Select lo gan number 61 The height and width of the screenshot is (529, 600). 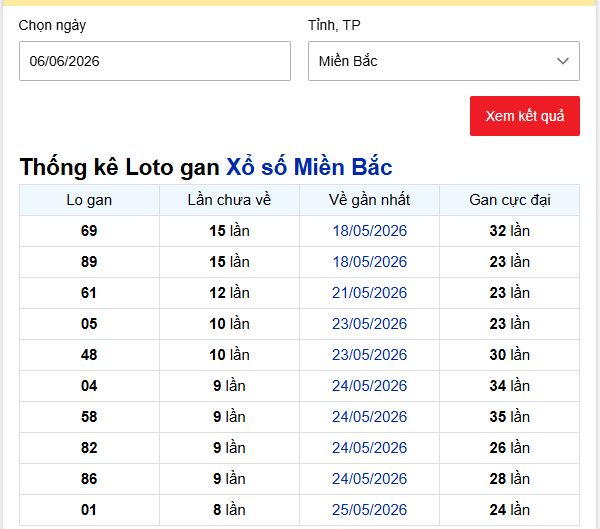point(89,293)
